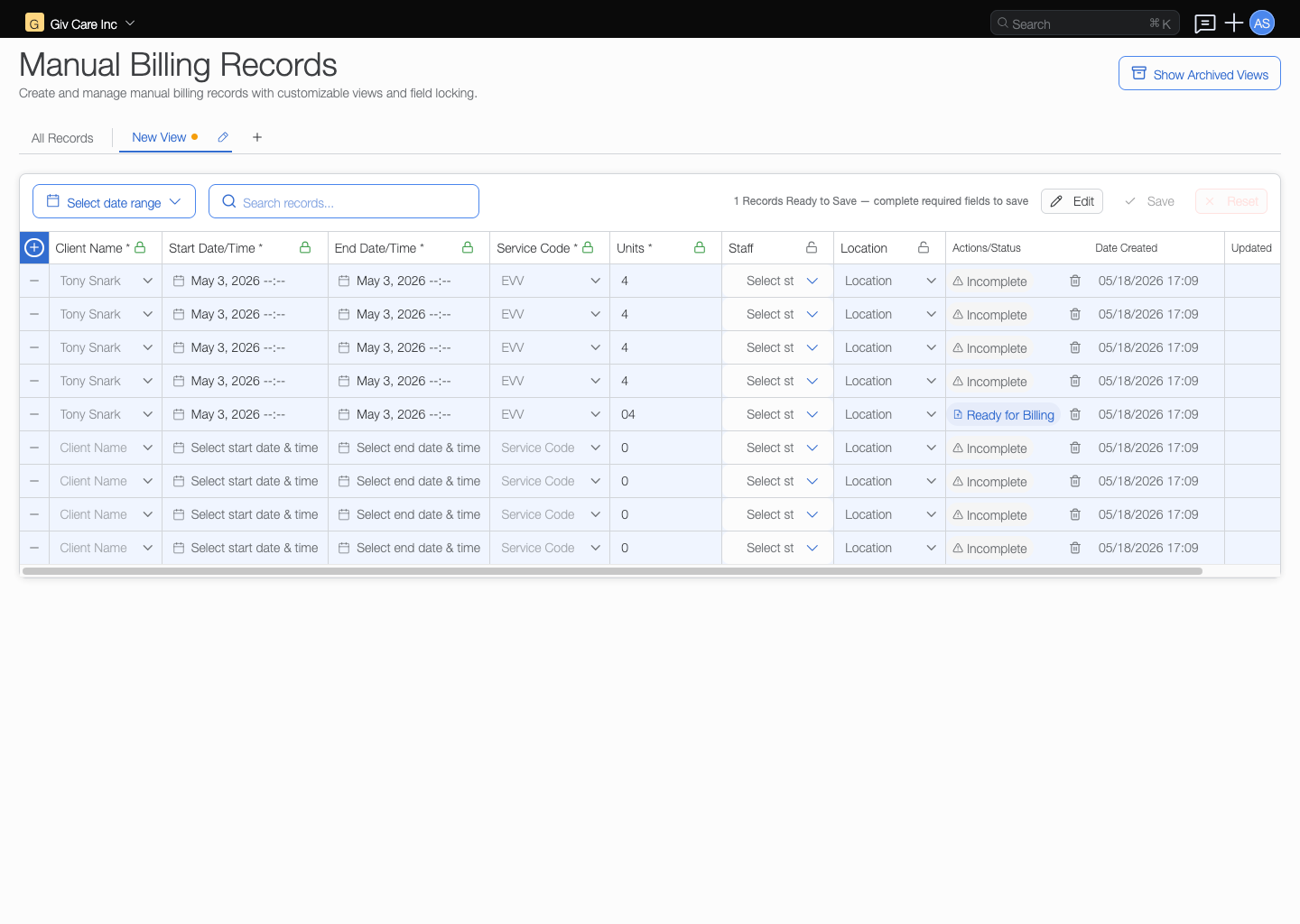This screenshot has height=924, width=1300.
Task: Toggle End Date/Time column lock
Action: [x=468, y=247]
